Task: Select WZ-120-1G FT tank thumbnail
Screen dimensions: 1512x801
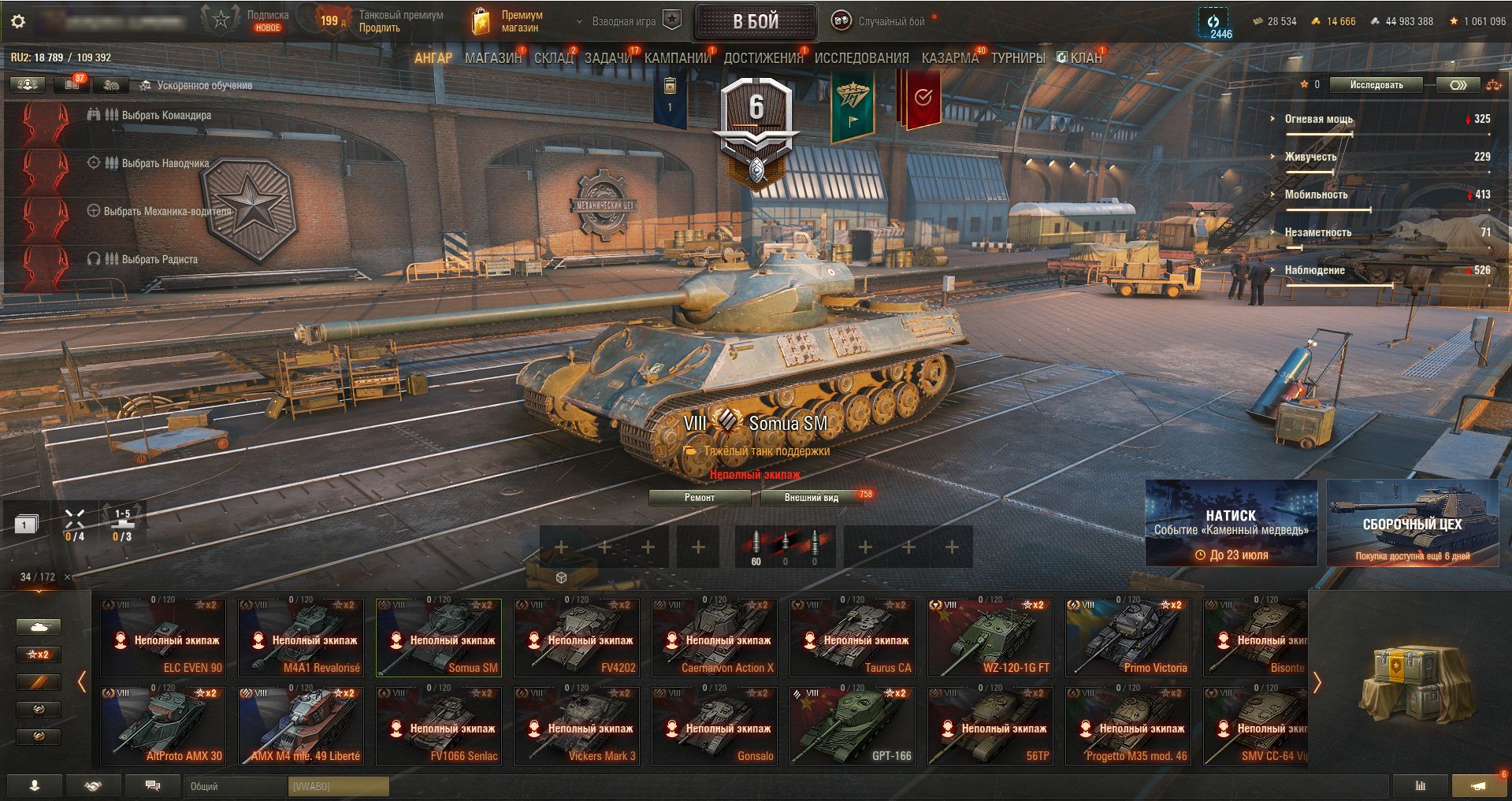Action: [990, 637]
